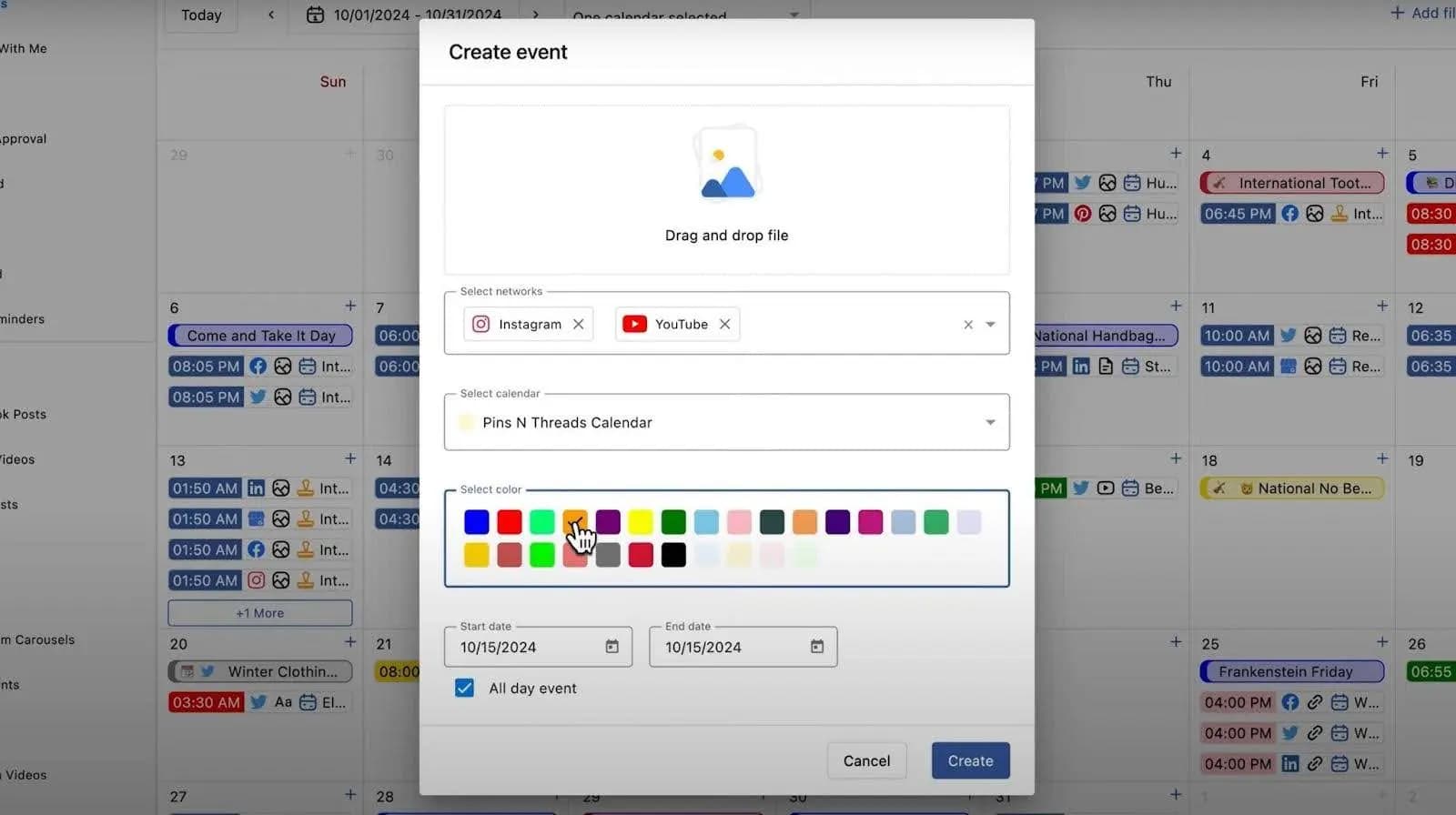Expand the Select networks dropdown arrow

tap(991, 325)
